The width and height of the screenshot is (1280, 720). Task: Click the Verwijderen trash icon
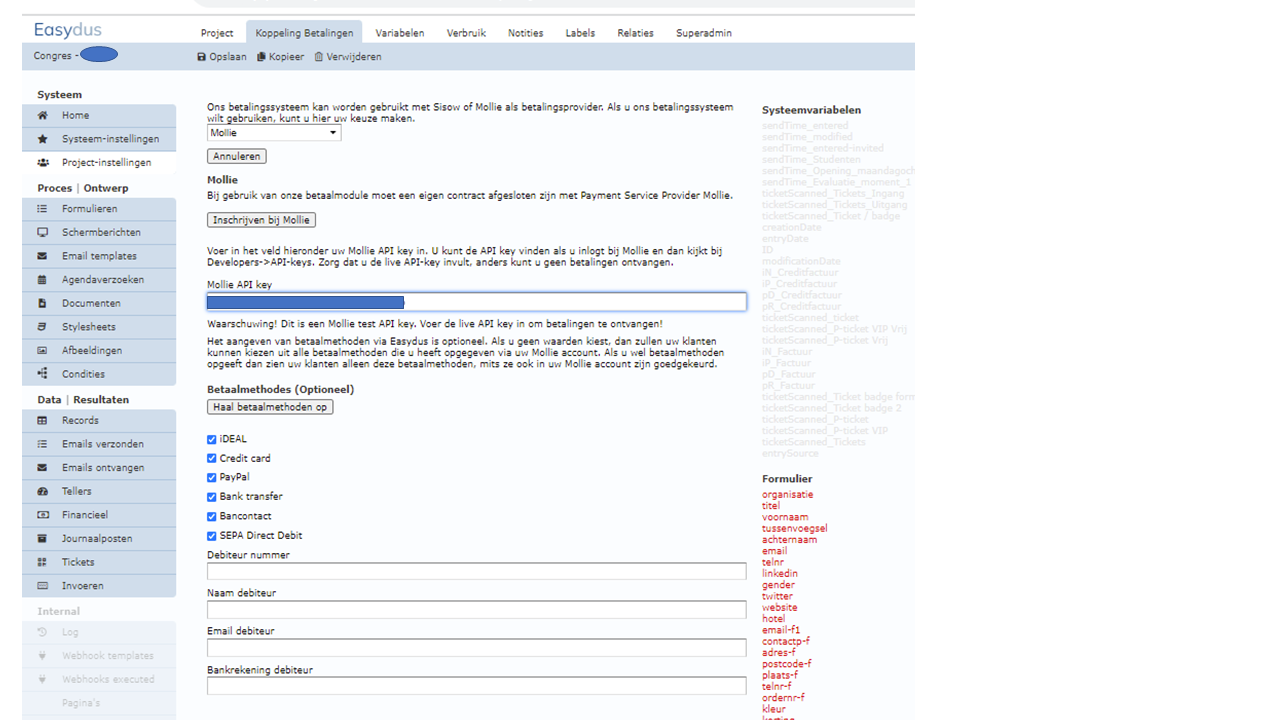[319, 57]
